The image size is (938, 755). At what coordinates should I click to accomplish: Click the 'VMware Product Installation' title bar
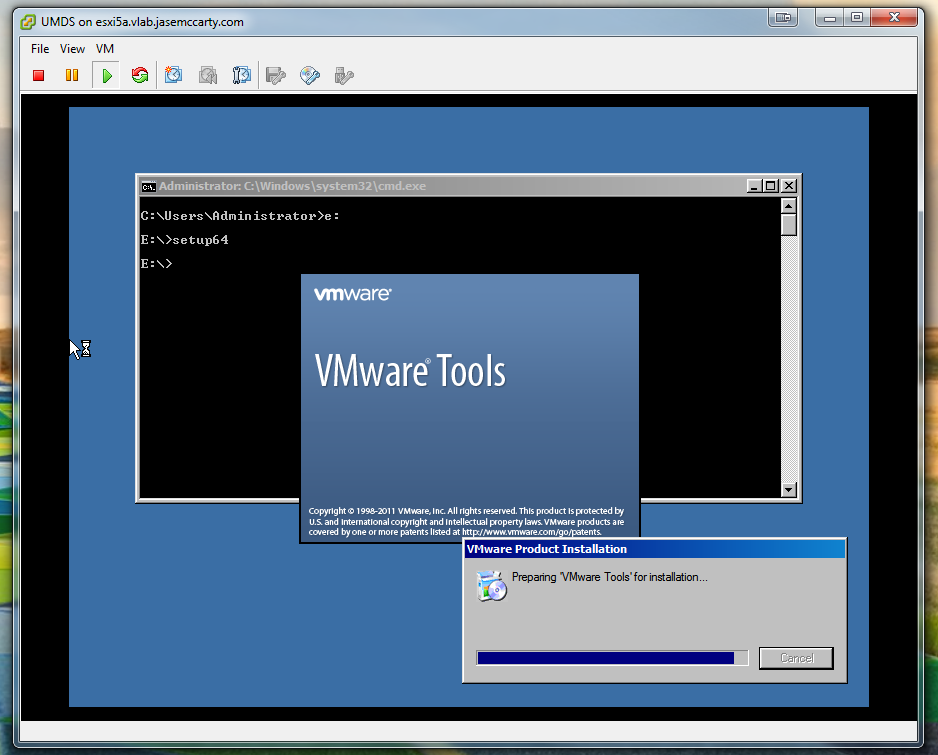[x=654, y=549]
